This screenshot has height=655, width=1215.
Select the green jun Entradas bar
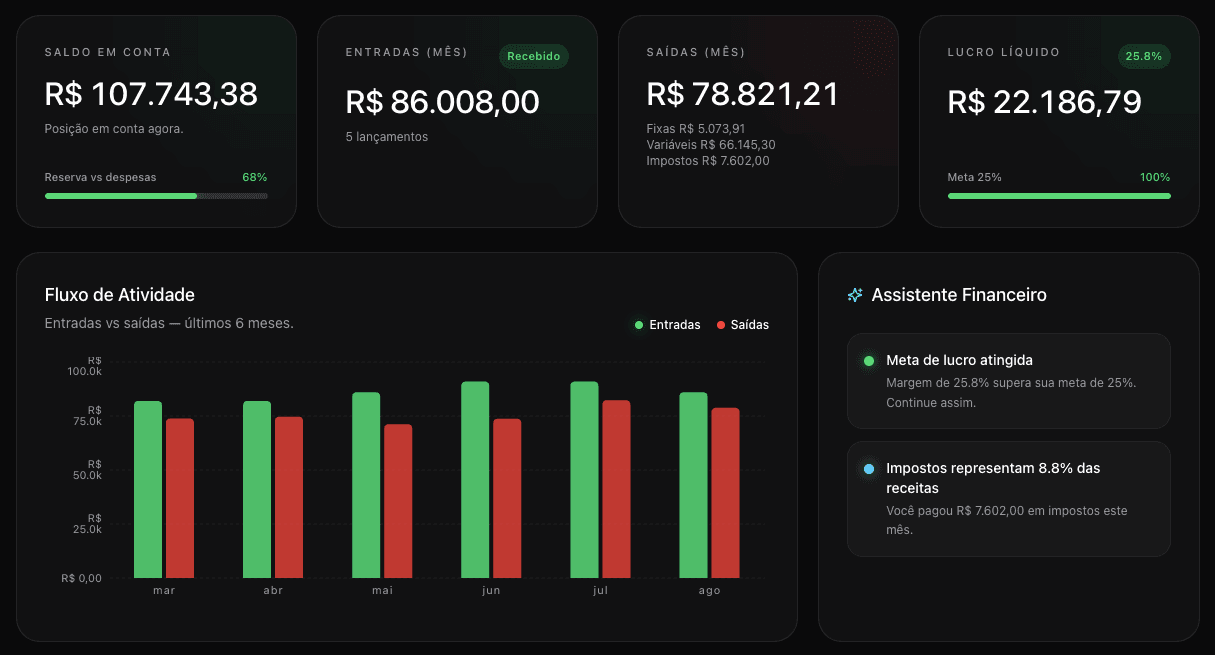(475, 480)
